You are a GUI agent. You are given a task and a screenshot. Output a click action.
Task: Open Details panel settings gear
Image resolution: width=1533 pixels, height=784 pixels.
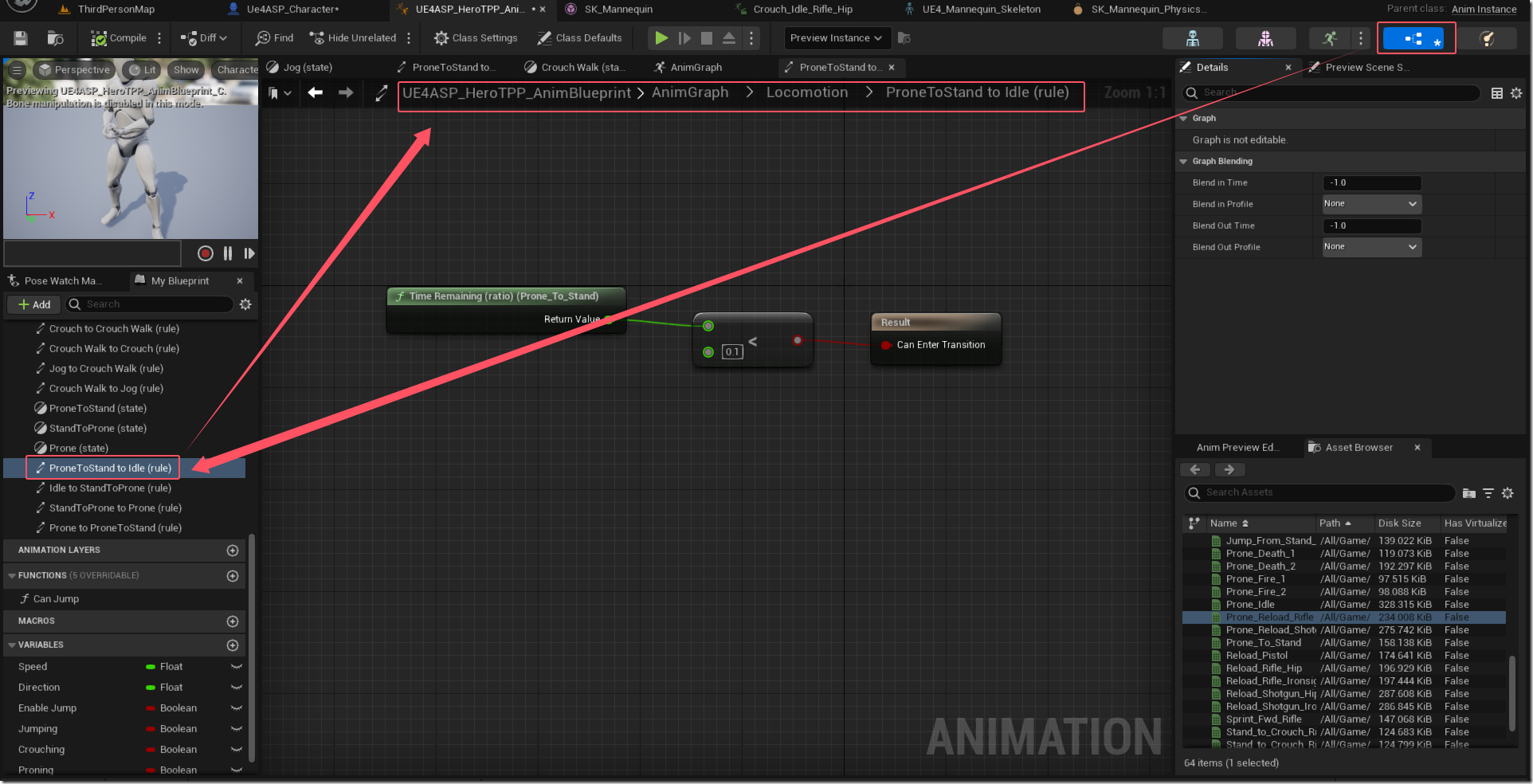[1516, 93]
